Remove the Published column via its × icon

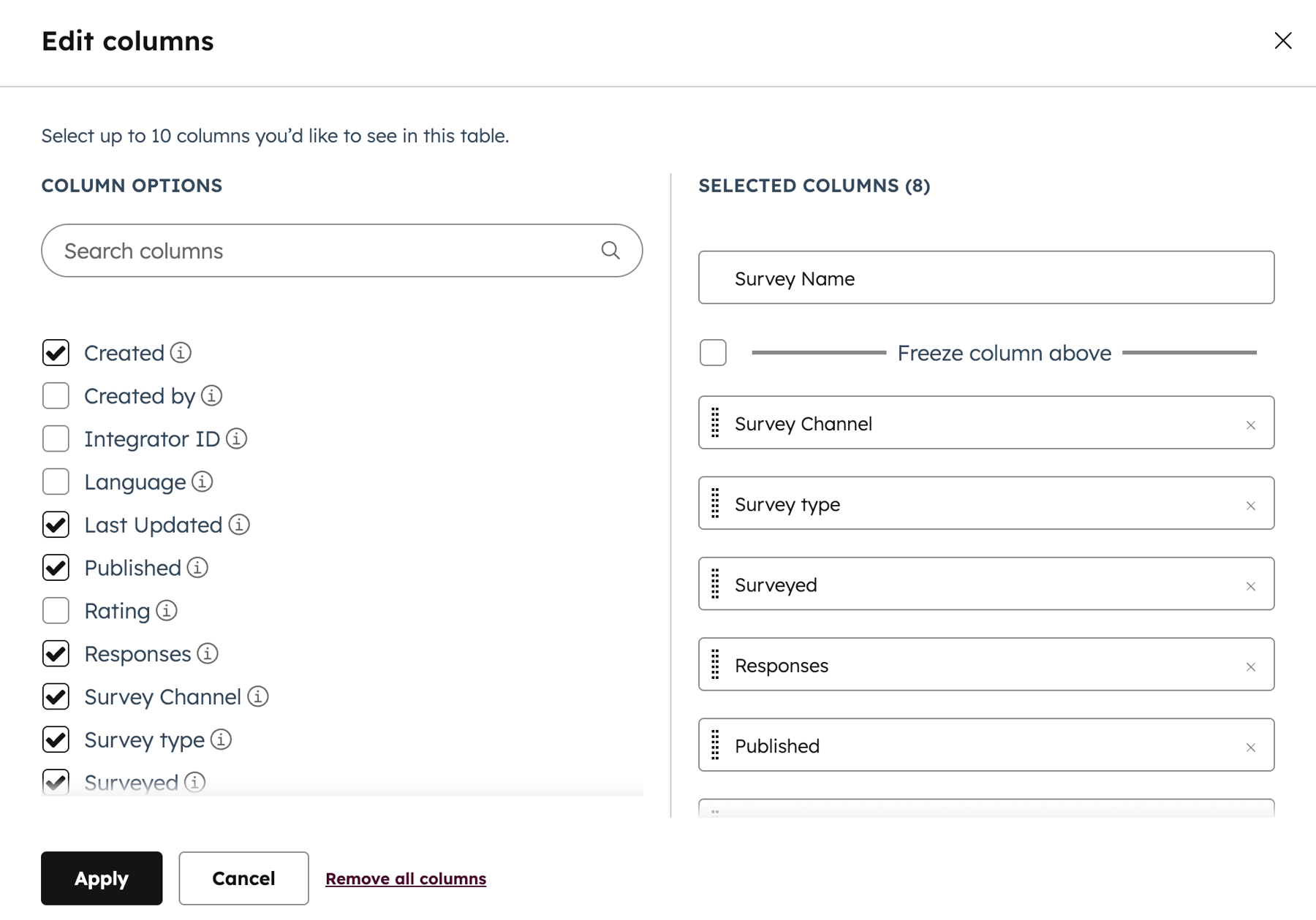(1251, 746)
